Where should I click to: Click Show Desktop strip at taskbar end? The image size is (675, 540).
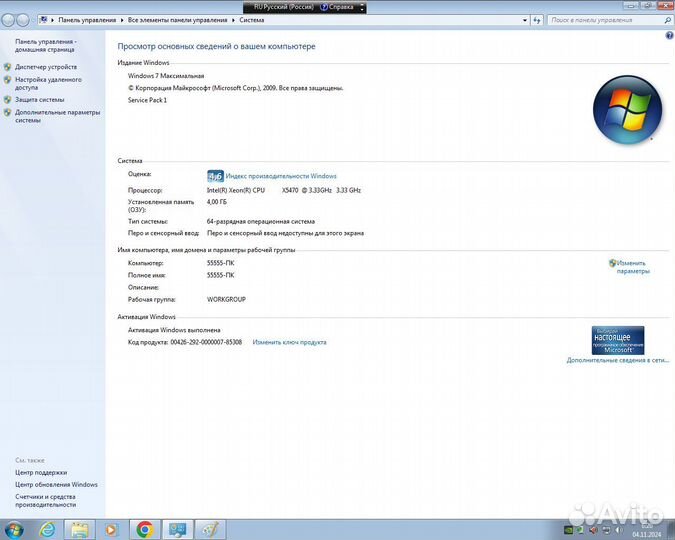672,530
